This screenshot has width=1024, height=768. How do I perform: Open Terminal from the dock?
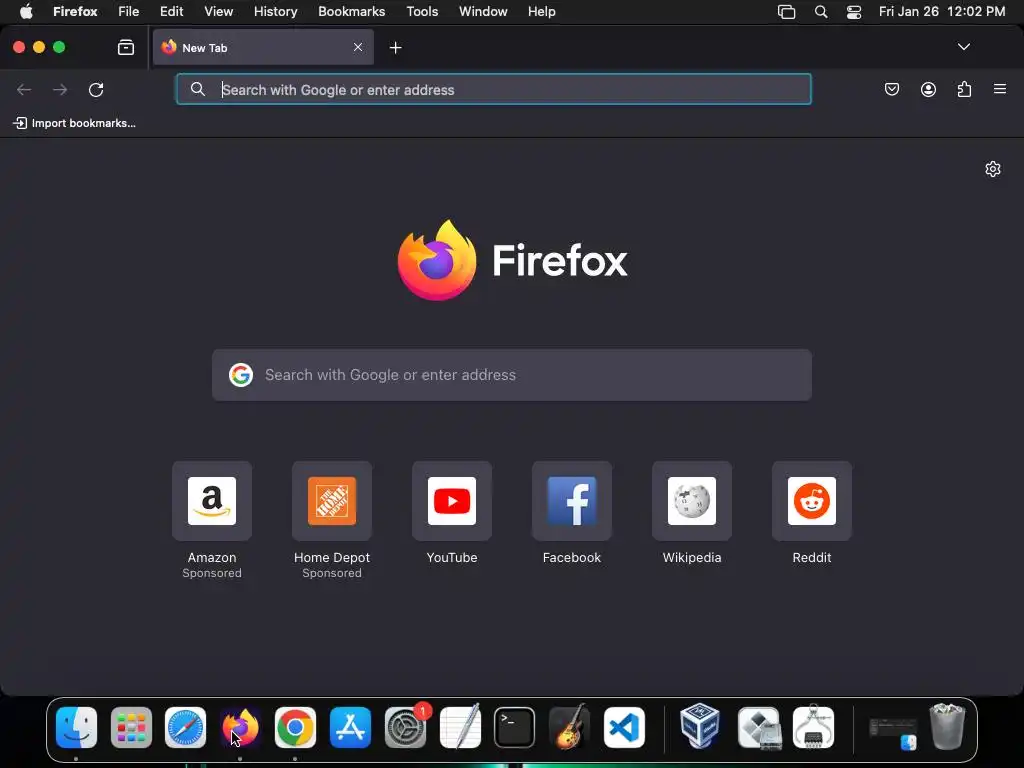tap(515, 728)
